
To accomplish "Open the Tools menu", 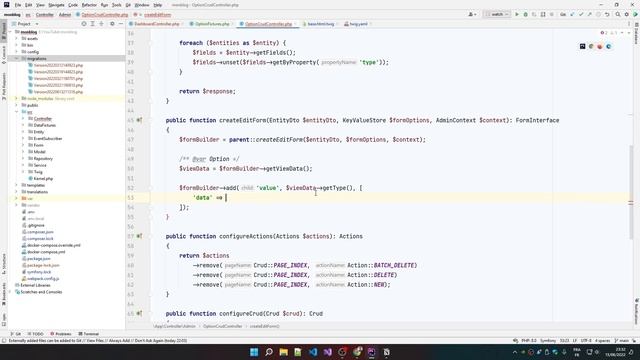I will coord(117,5).
